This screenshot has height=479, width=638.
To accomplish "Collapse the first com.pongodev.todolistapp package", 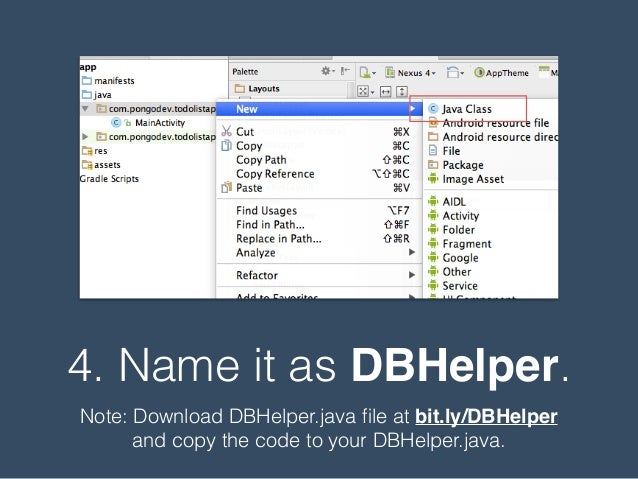I will pos(85,109).
